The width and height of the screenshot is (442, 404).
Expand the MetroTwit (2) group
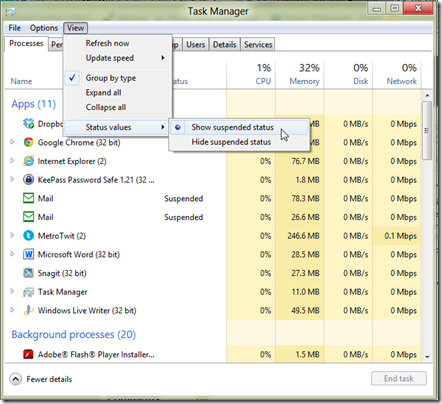pyautogui.click(x=12, y=235)
